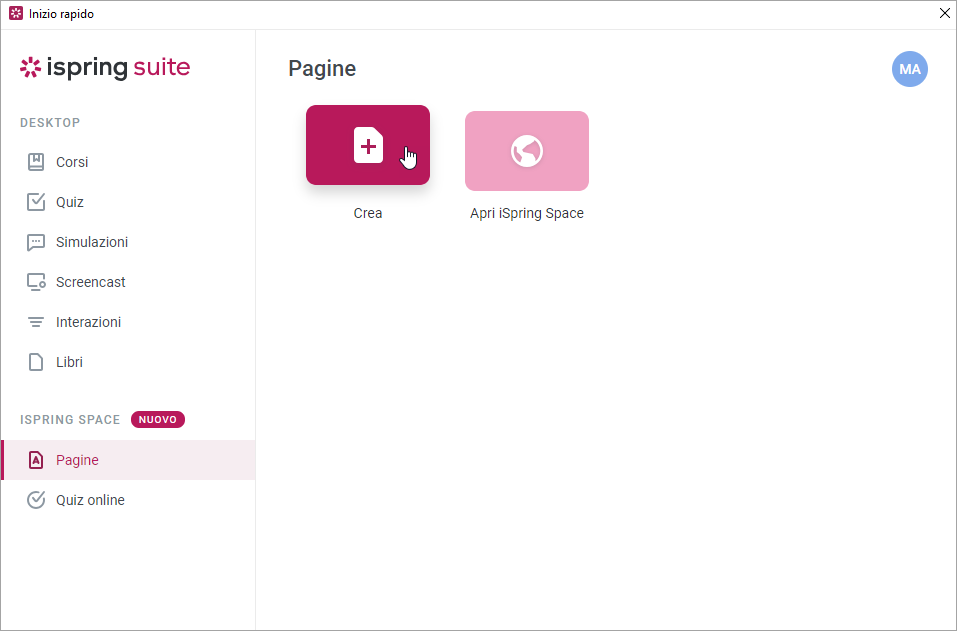Click the Pagine document icon in sidebar
The height and width of the screenshot is (631, 957).
click(36, 460)
